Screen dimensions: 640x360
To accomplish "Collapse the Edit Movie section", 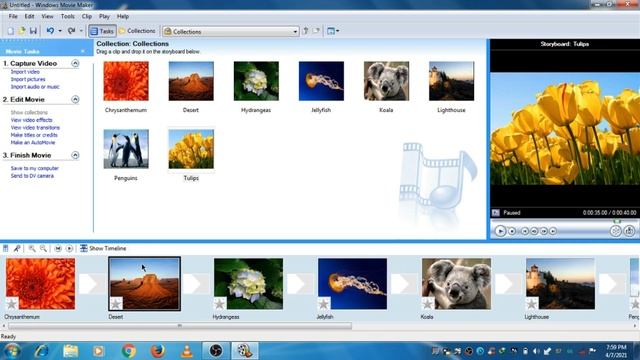I will (75, 99).
